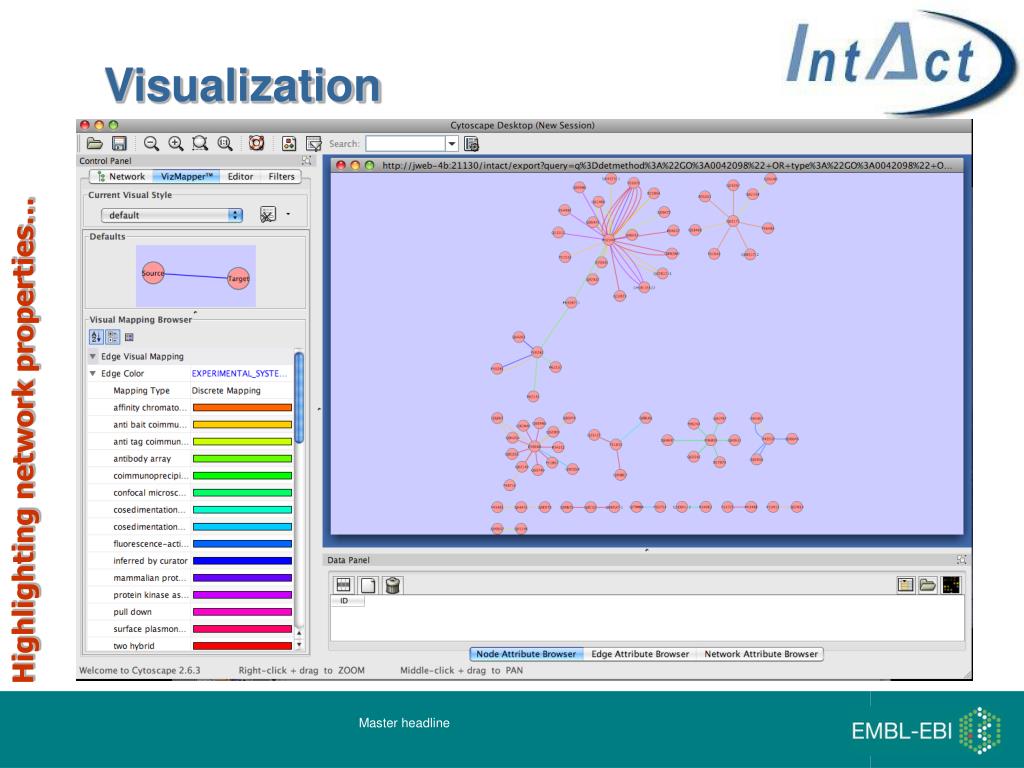Viewport: 1024px width, 768px height.
Task: Select the "protein kinase as..." mapping row
Action: pyautogui.click(x=190, y=595)
